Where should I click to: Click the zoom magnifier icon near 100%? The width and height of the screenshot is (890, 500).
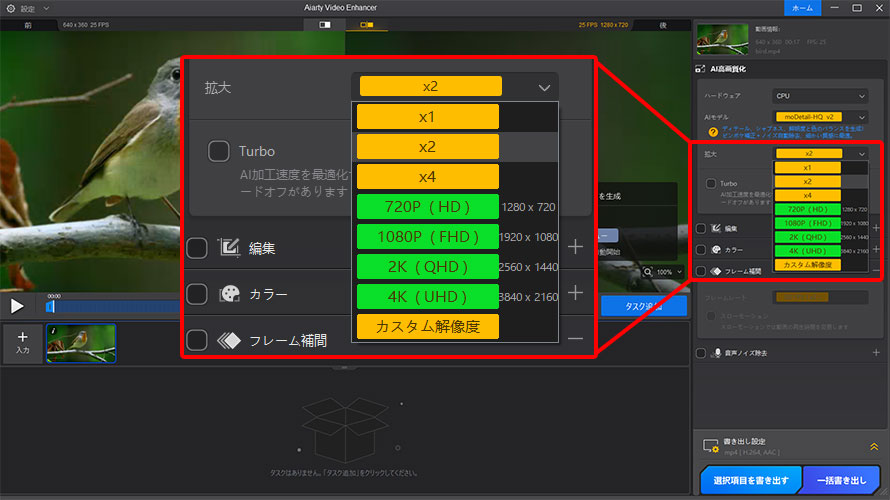tap(648, 272)
